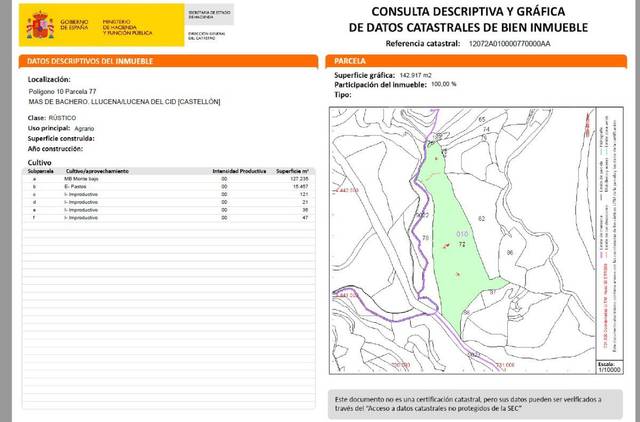Click the vertical map legend strip

pos(609,234)
